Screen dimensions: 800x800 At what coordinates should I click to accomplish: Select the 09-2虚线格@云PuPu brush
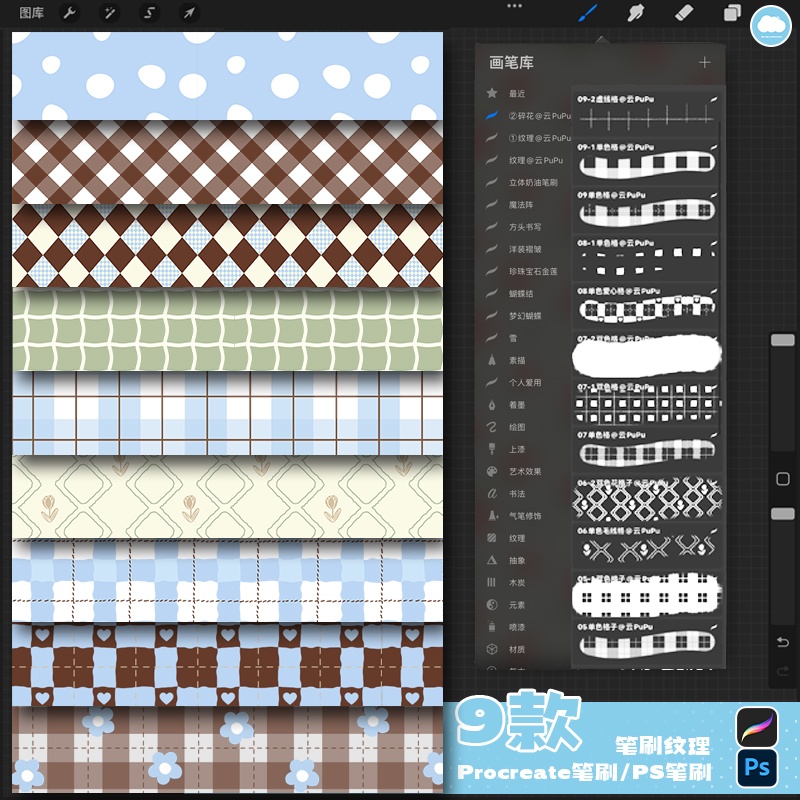click(646, 113)
